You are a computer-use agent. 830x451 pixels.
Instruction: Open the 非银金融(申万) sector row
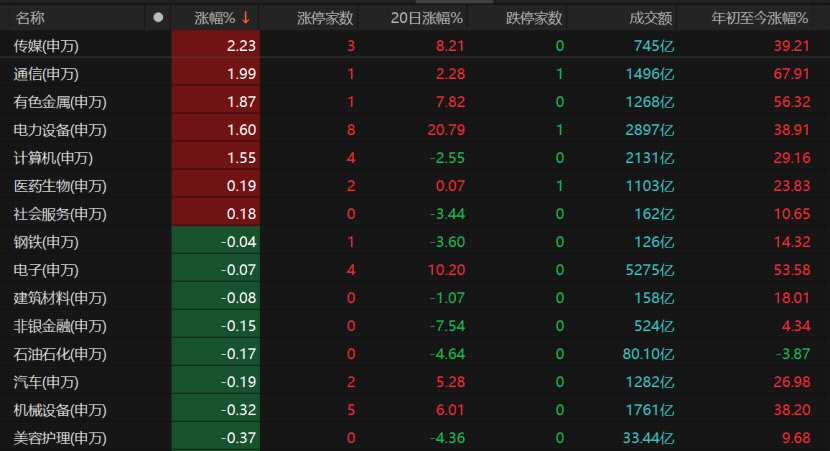click(x=415, y=326)
